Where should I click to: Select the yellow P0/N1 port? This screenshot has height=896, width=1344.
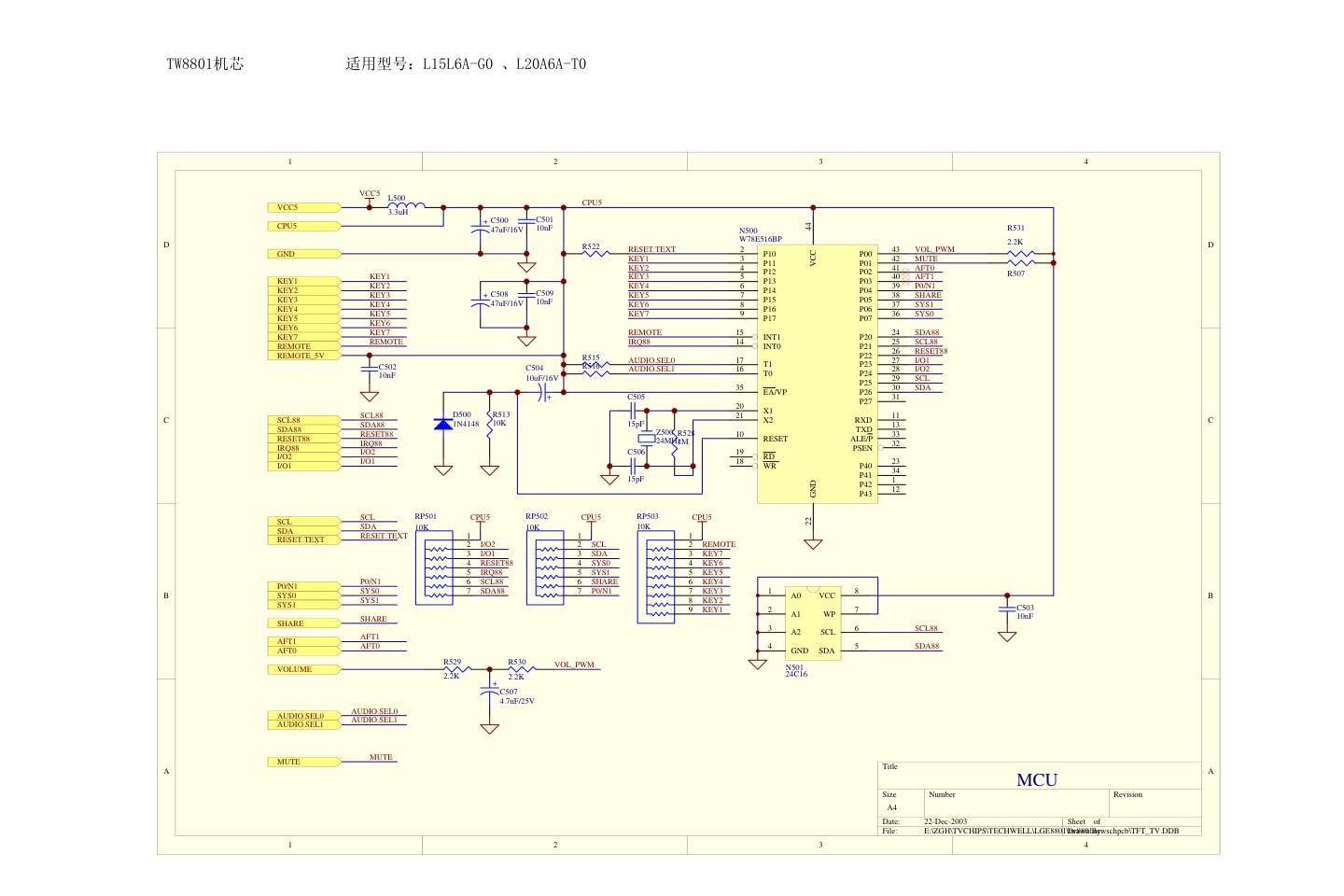(x=304, y=586)
